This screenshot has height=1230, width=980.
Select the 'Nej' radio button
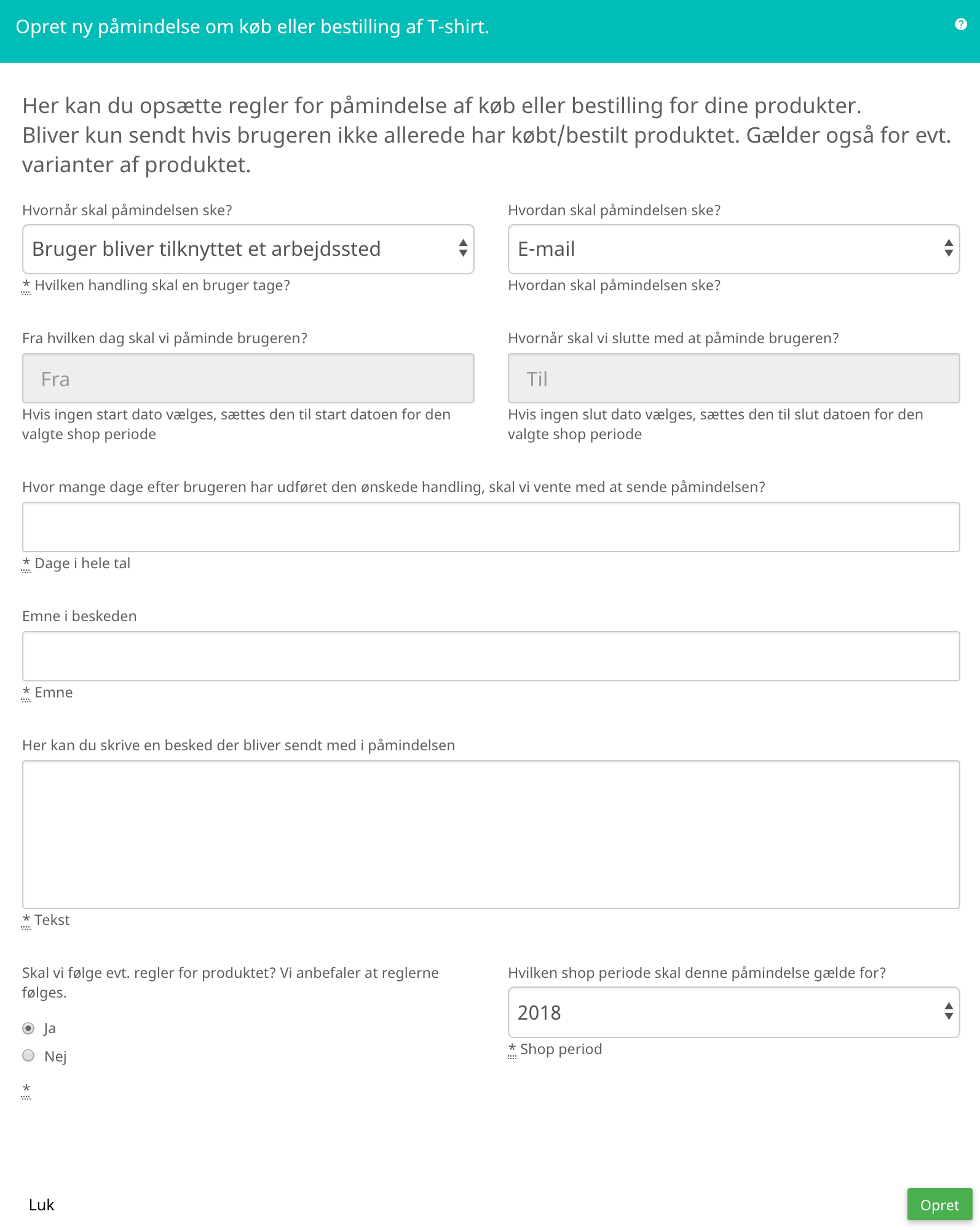(28, 1055)
